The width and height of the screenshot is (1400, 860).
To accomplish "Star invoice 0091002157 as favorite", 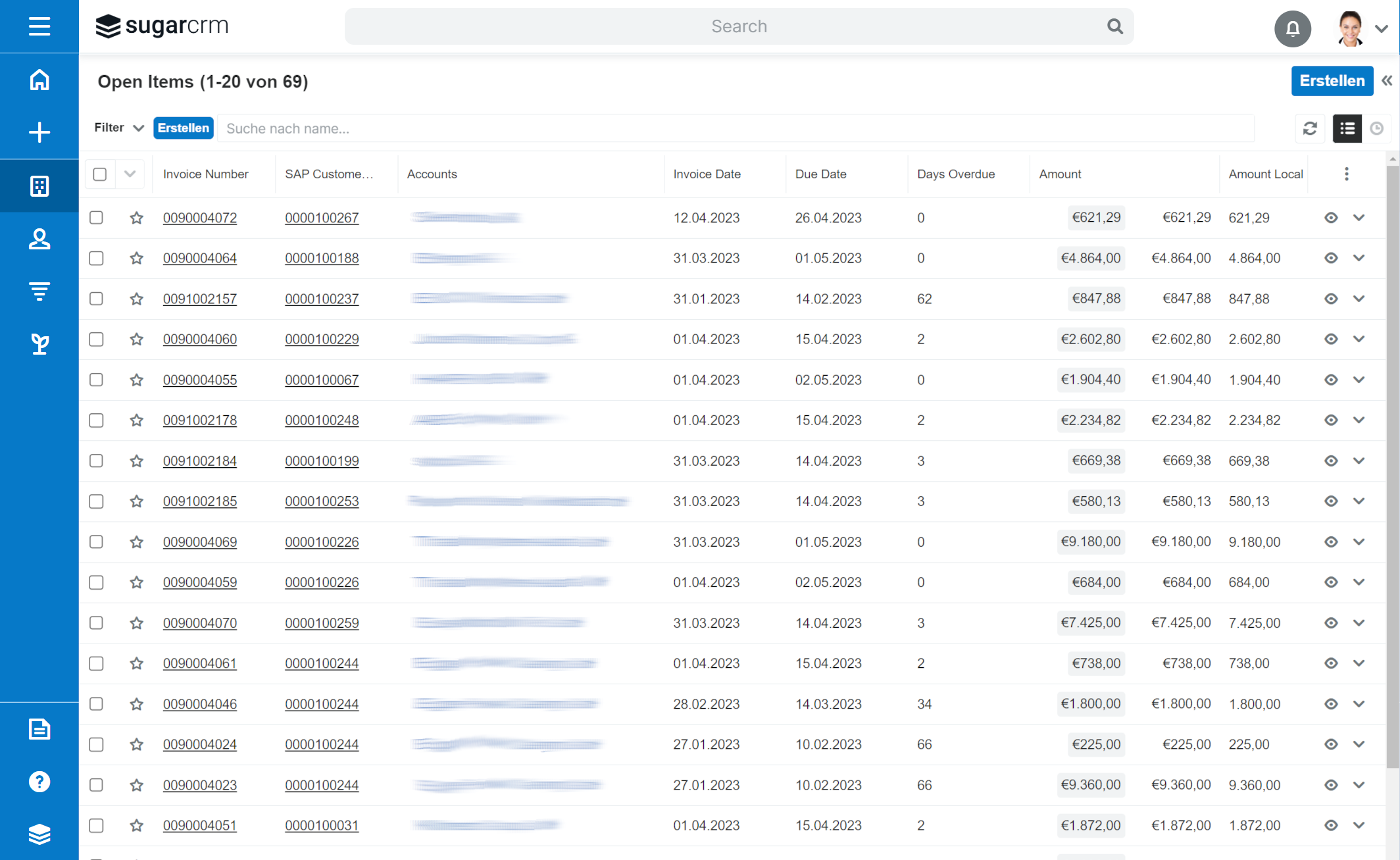I will click(136, 299).
